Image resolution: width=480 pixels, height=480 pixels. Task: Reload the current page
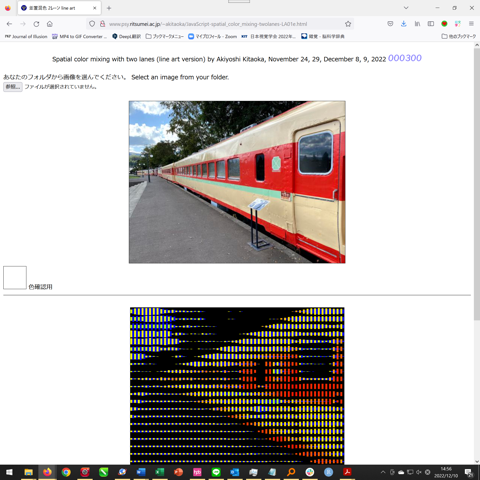(36, 24)
